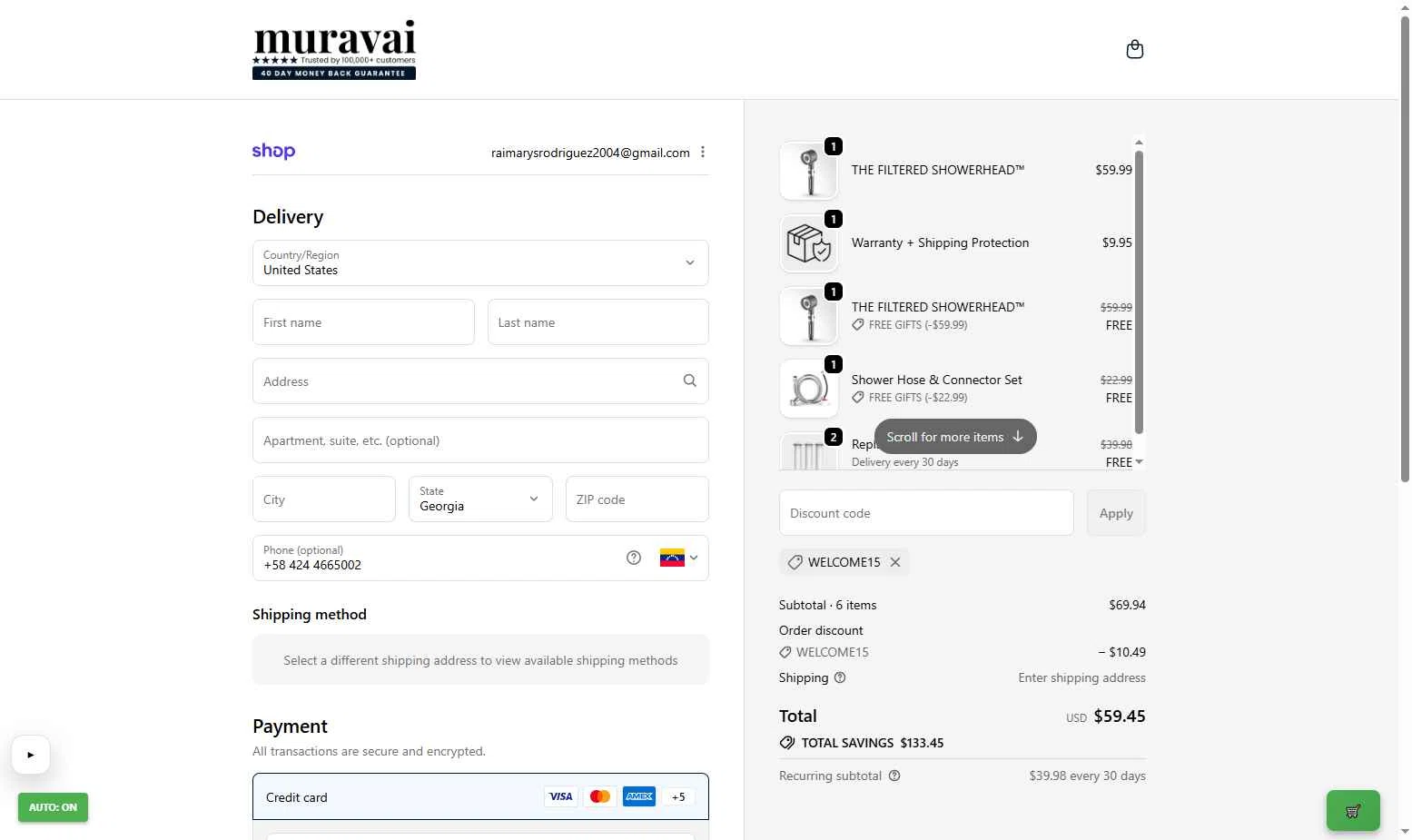
Task: Click the green cart widget button
Action: [1353, 810]
